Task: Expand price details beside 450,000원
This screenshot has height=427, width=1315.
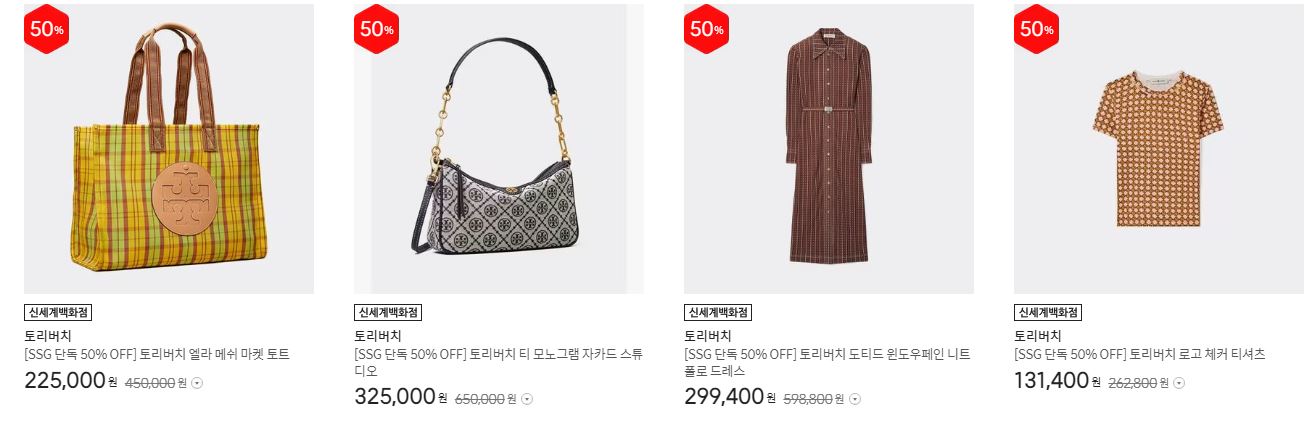Action: [197, 382]
